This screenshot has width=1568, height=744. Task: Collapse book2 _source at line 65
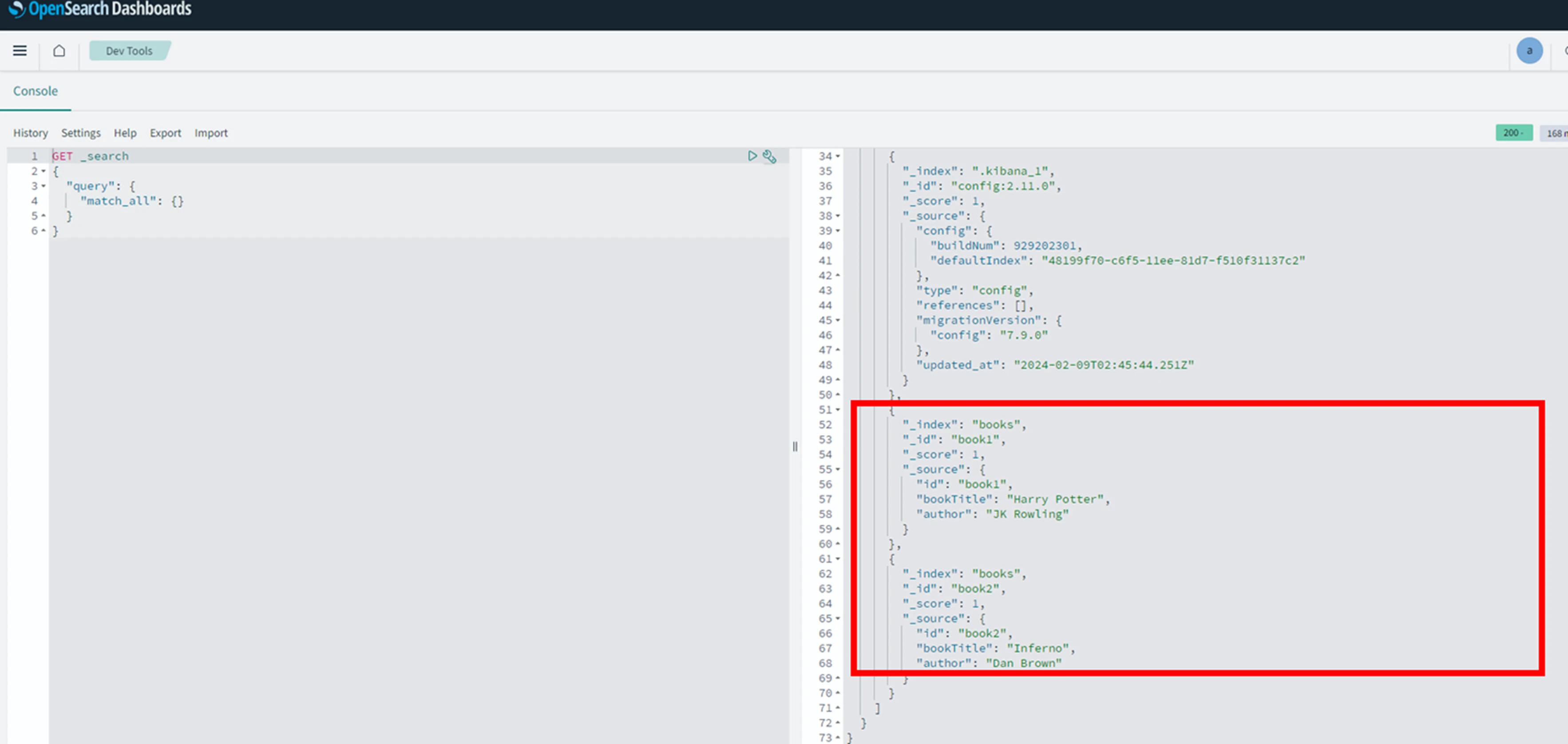pos(838,619)
